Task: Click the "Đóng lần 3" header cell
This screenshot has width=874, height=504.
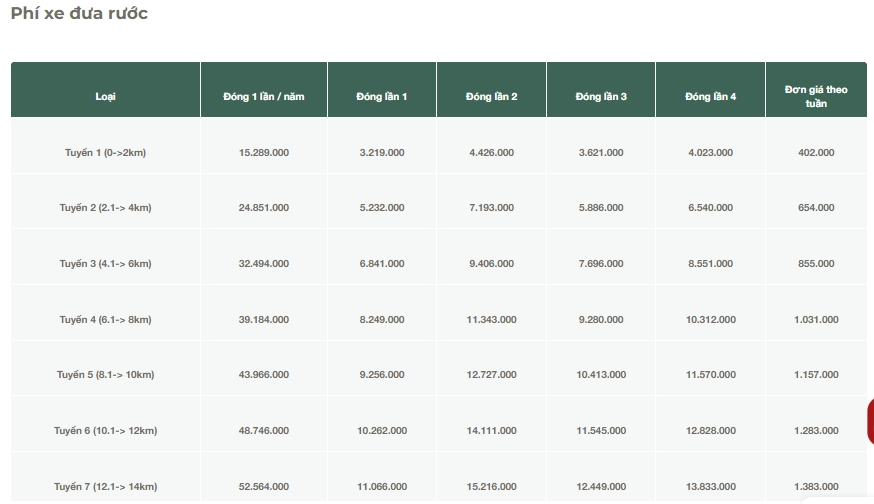Action: [x=601, y=97]
